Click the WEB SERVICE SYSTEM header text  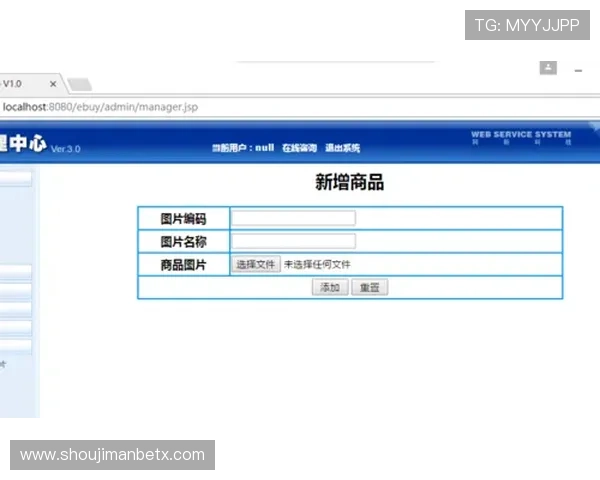pyautogui.click(x=521, y=134)
